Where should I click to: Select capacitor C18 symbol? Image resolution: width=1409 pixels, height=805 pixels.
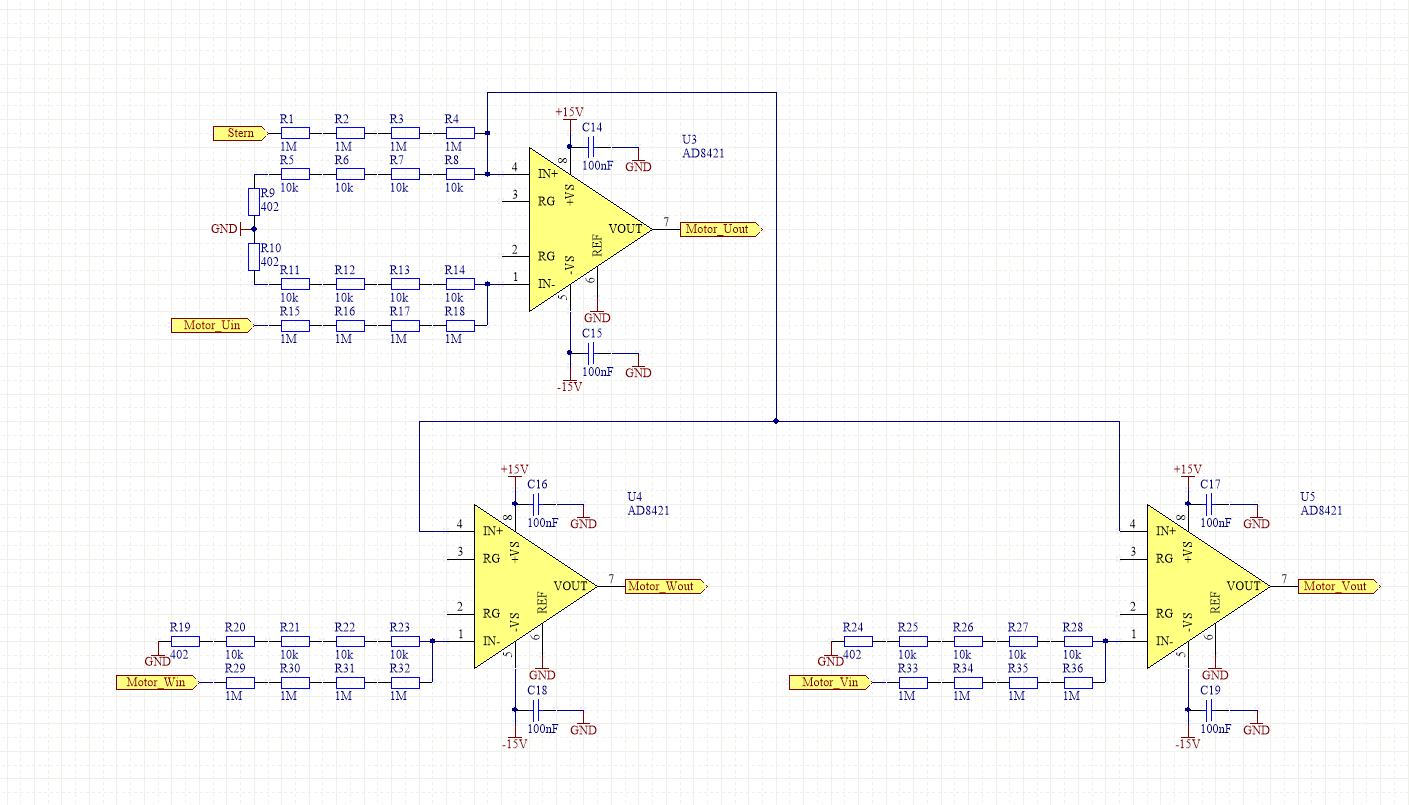tap(536, 710)
